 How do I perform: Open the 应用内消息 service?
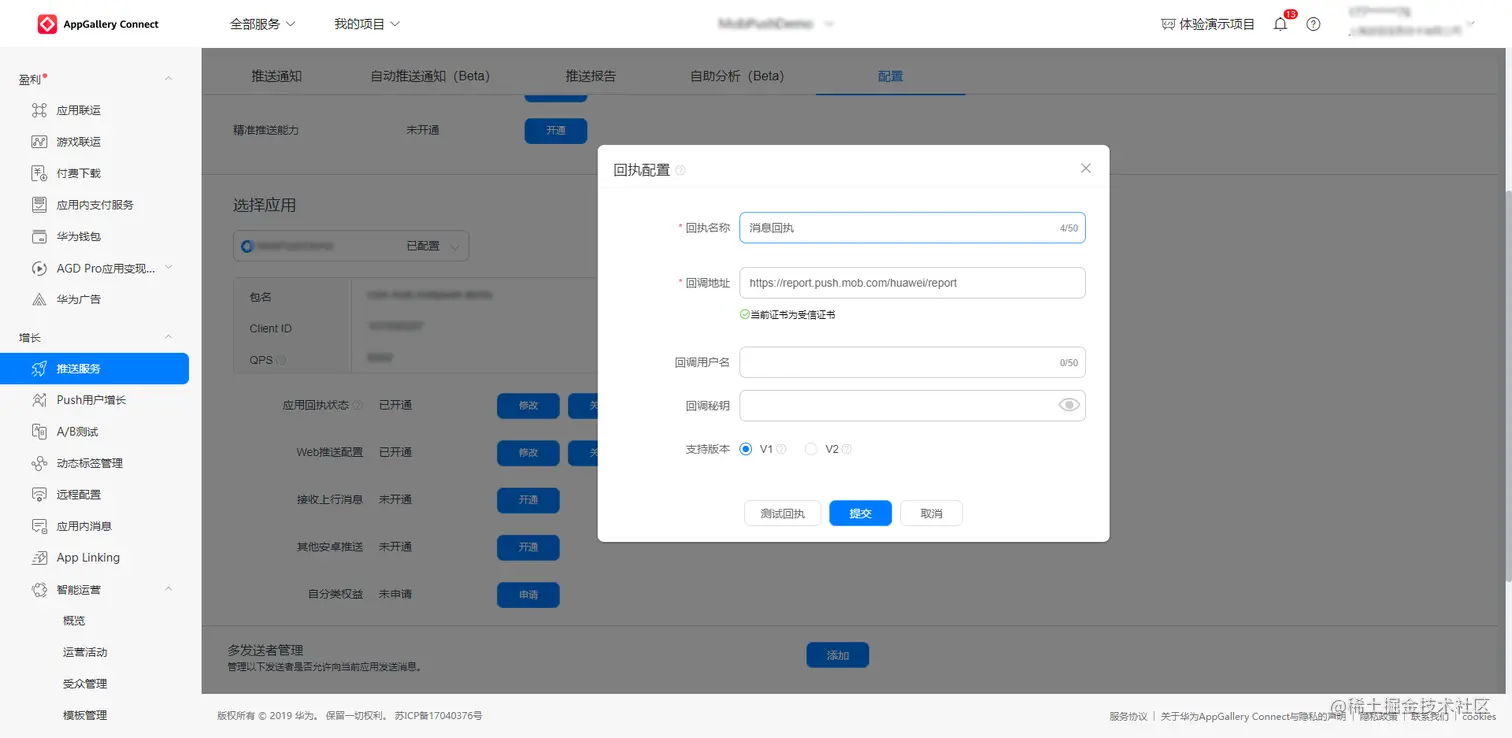click(x=78, y=525)
